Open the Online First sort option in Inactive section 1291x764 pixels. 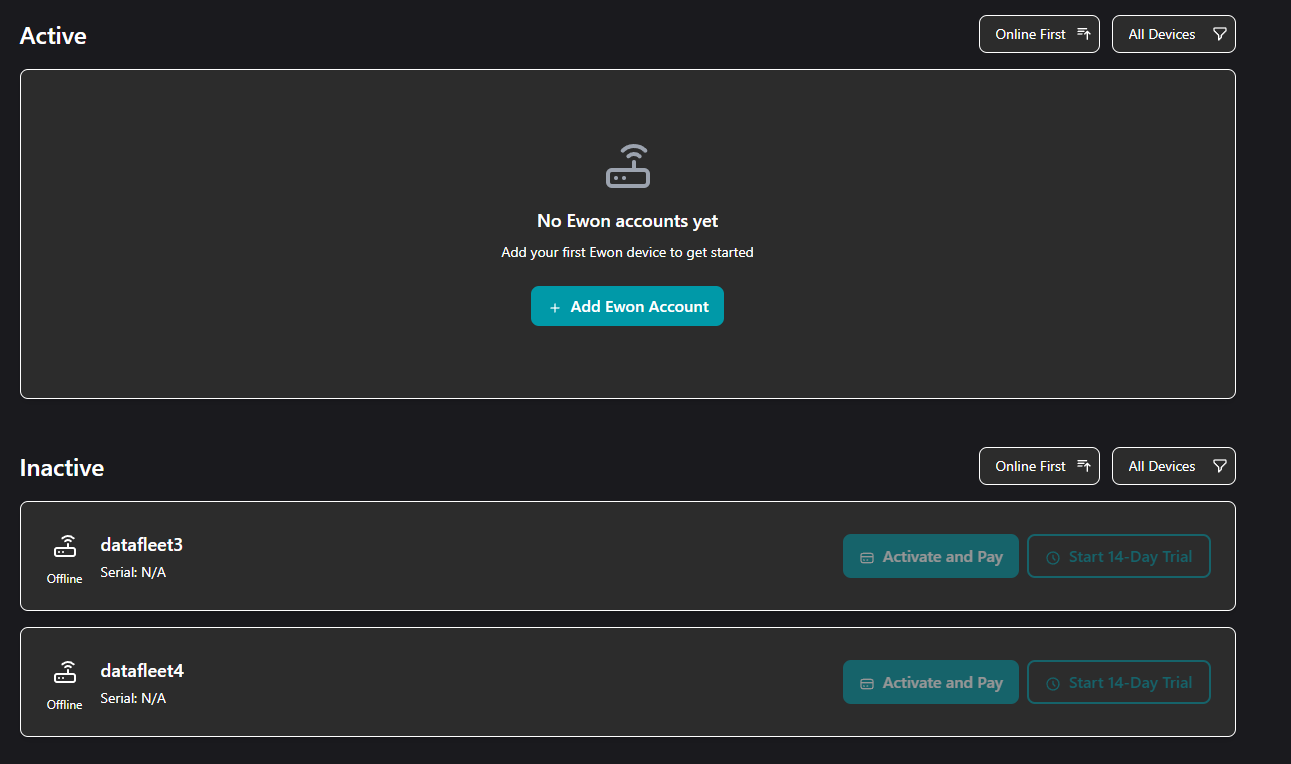coord(1039,465)
